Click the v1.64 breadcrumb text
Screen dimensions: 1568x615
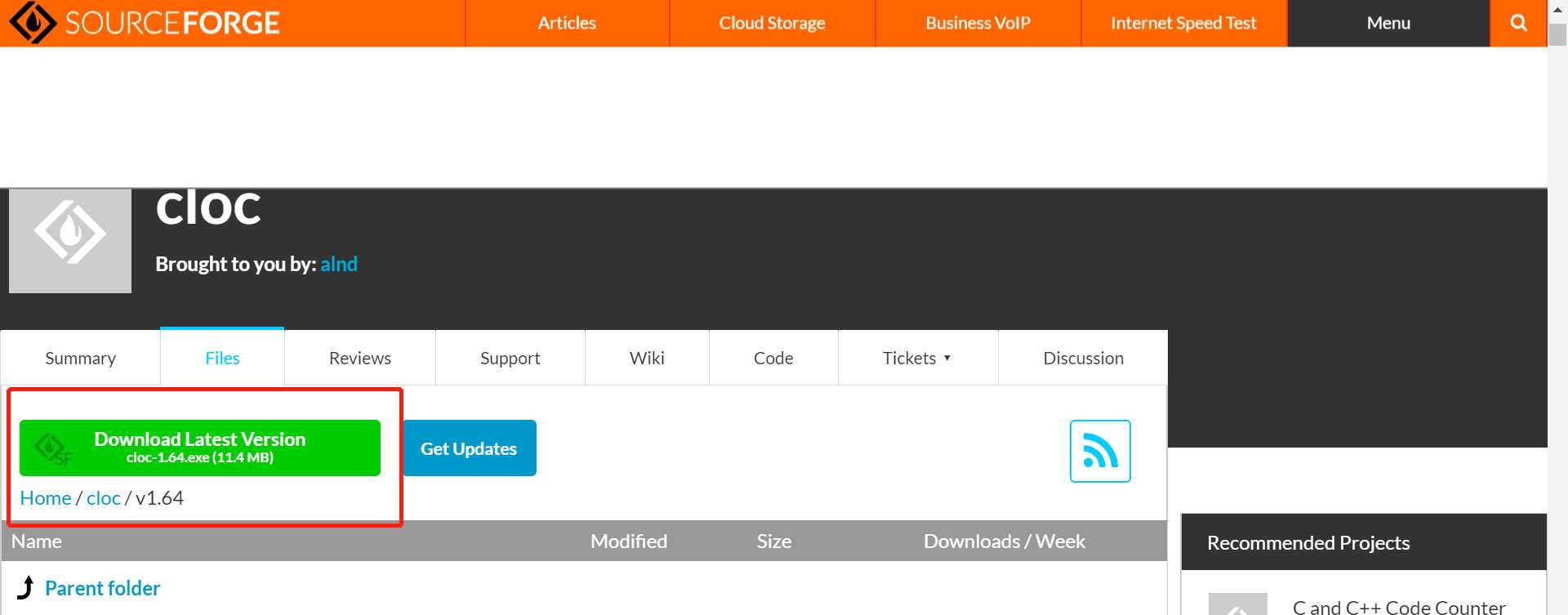159,497
